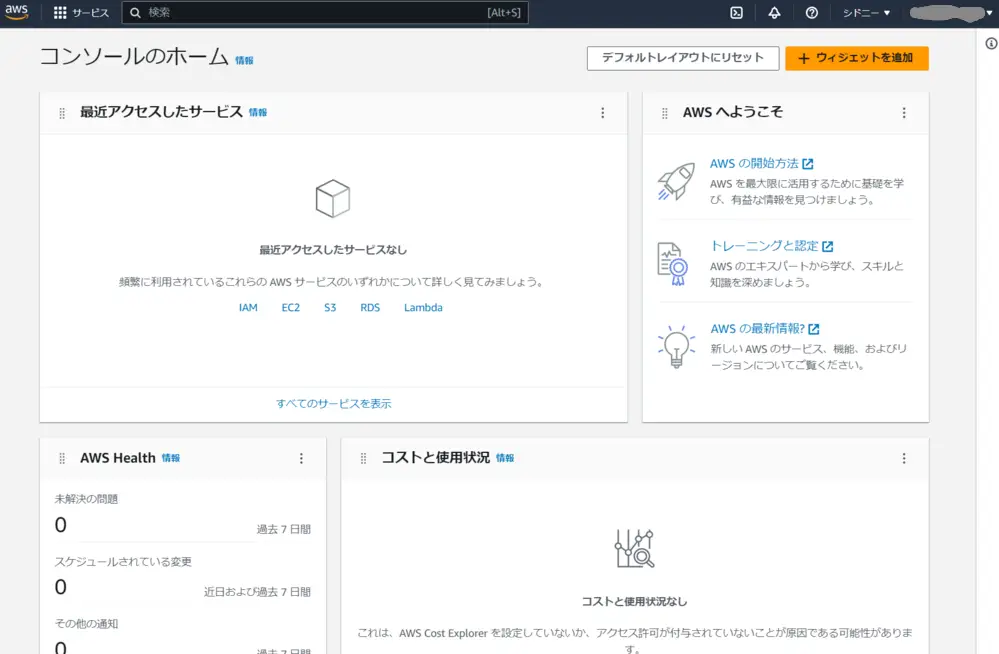Open the AWS の最新情報? link
Viewport: 999px width, 654px height.
pos(765,329)
